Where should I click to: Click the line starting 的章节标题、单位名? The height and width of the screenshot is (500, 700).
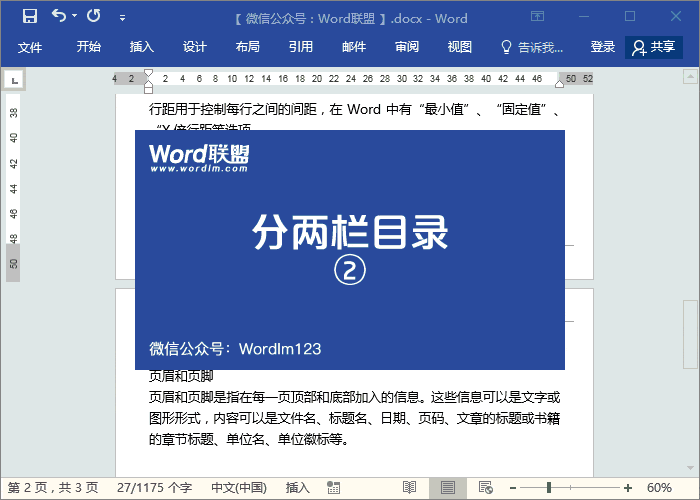(x=249, y=439)
